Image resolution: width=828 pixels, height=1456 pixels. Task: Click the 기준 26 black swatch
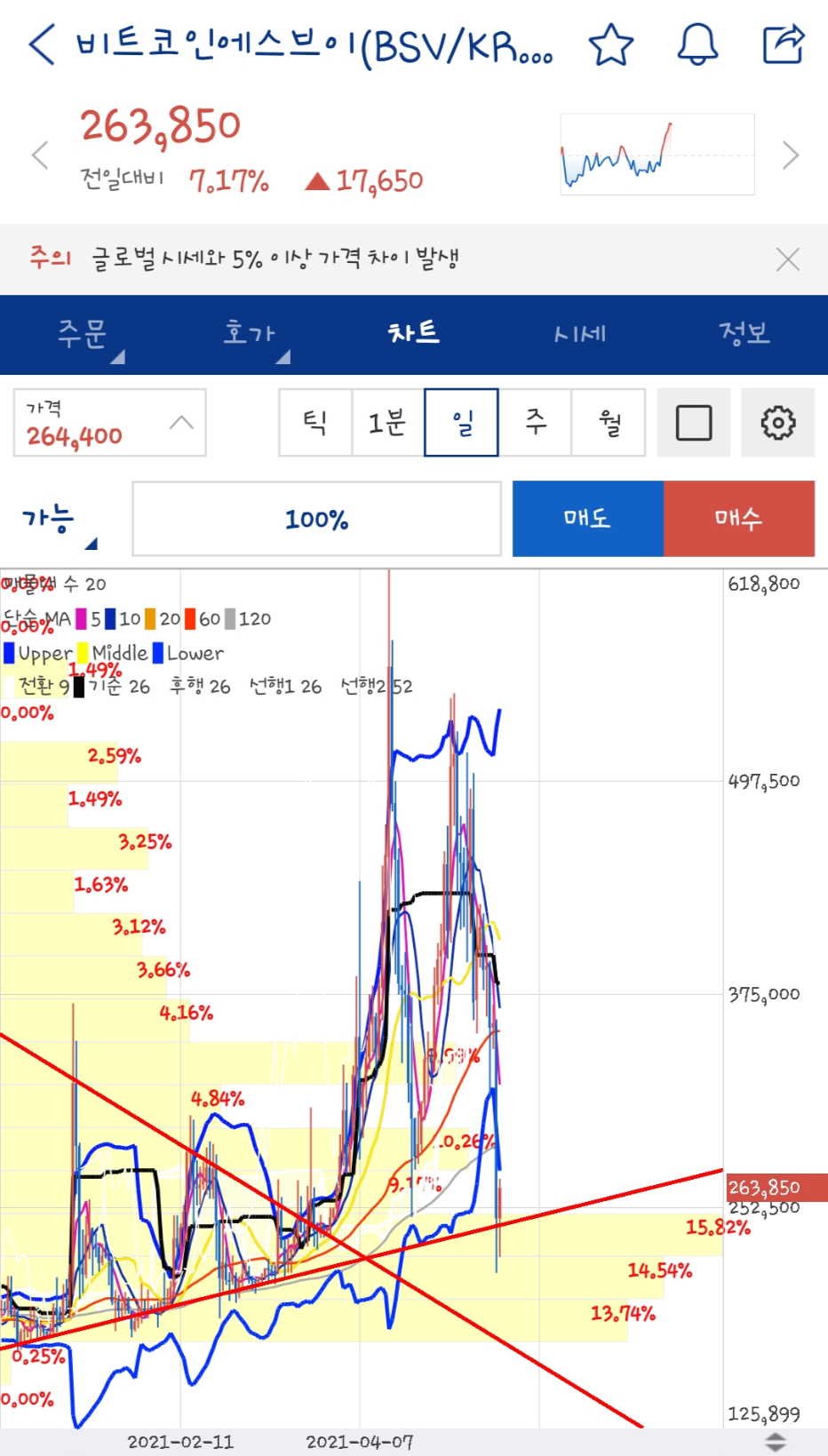click(79, 687)
